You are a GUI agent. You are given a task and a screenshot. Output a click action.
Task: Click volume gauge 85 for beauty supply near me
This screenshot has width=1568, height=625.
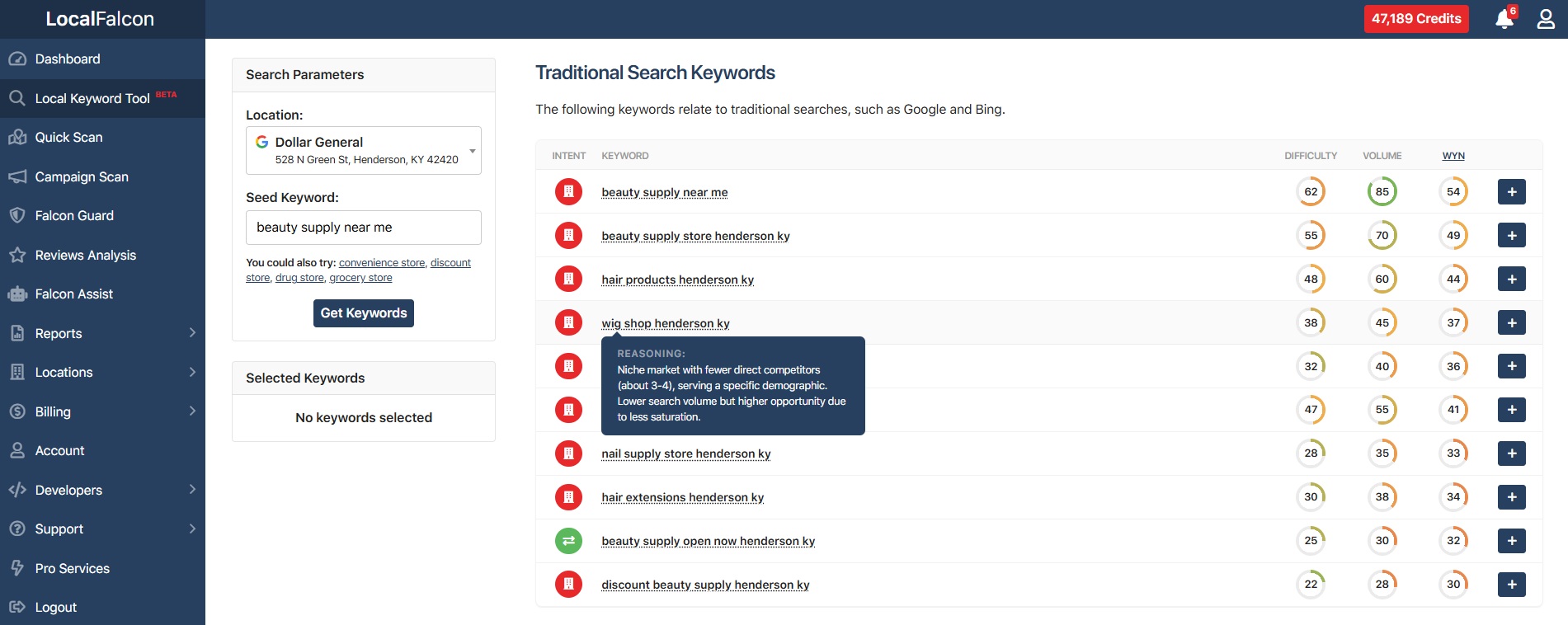(x=1382, y=192)
